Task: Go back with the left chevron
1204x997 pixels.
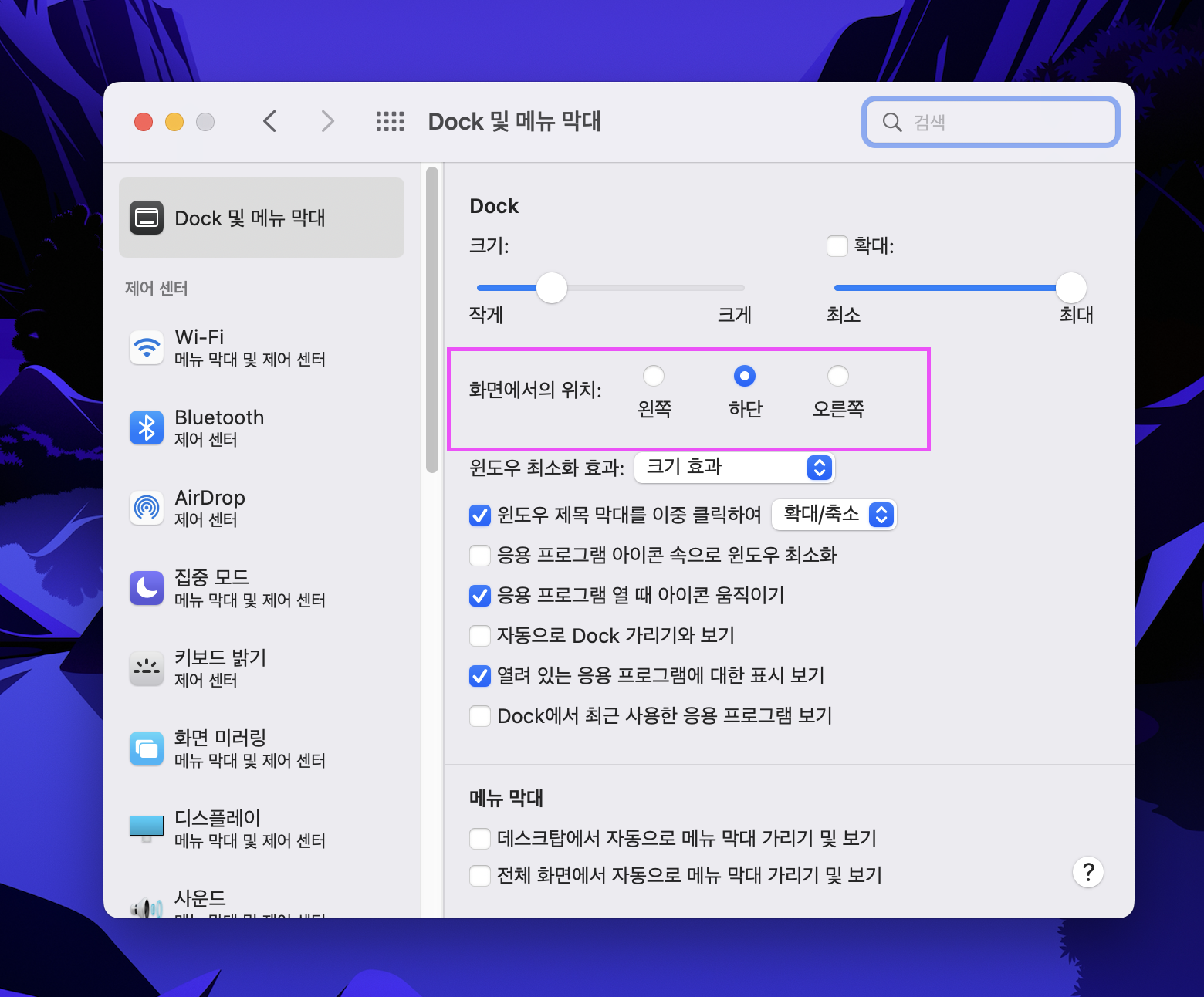Action: (x=269, y=121)
